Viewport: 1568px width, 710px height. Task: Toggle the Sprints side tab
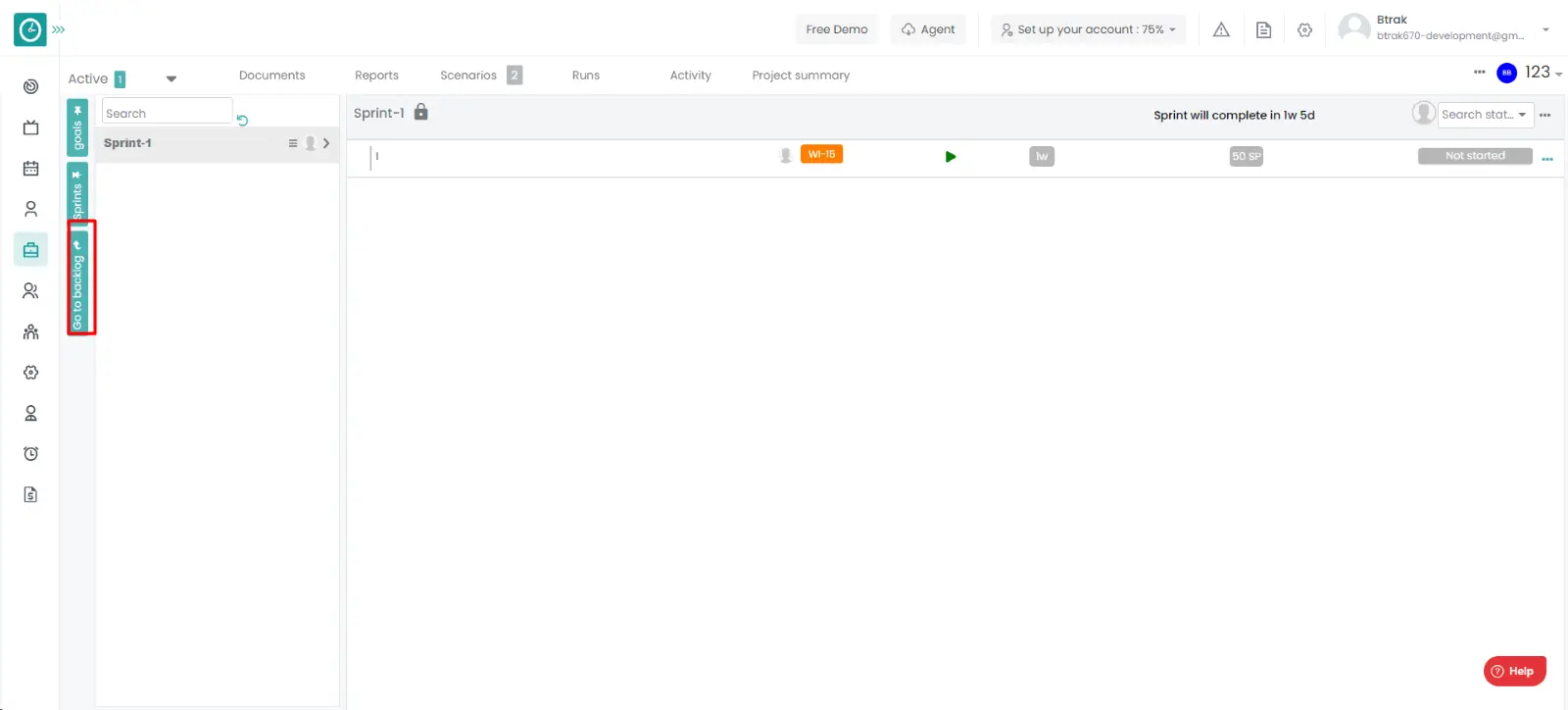point(77,193)
